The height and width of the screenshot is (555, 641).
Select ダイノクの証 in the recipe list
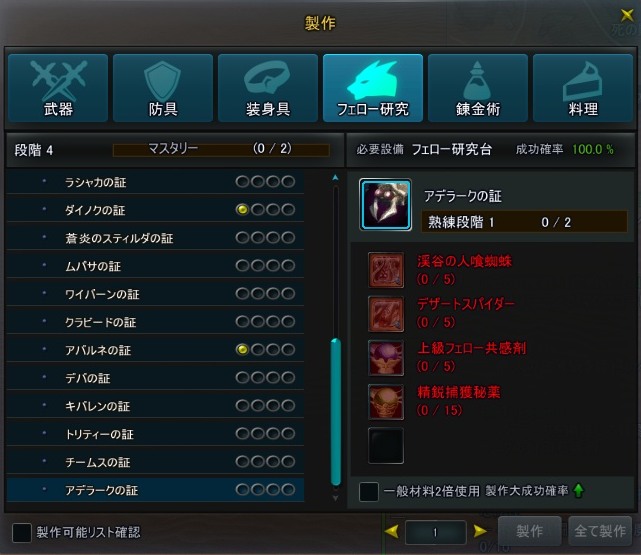tap(155, 210)
